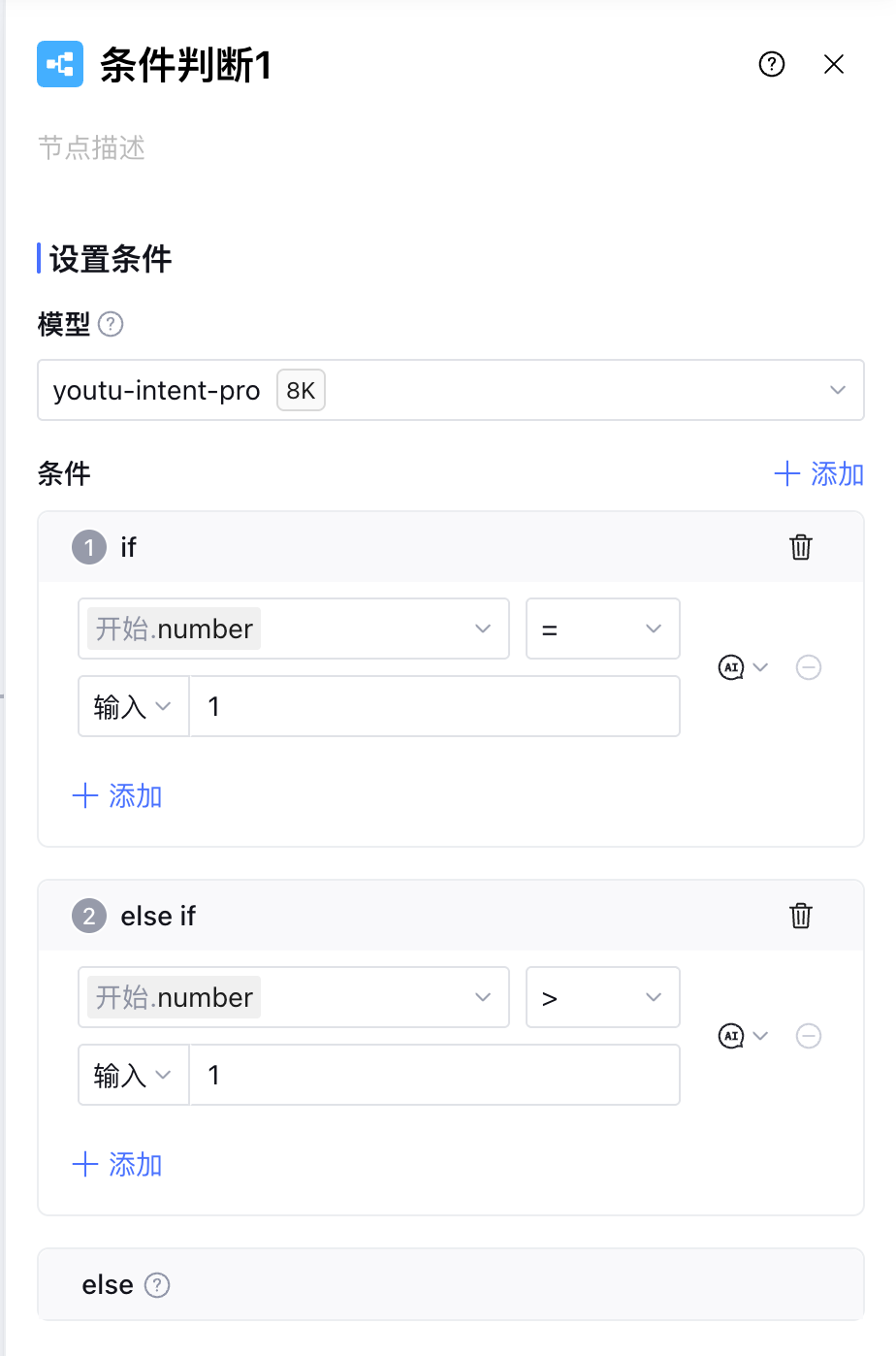Click 添加 at top right to add condition

point(819,474)
